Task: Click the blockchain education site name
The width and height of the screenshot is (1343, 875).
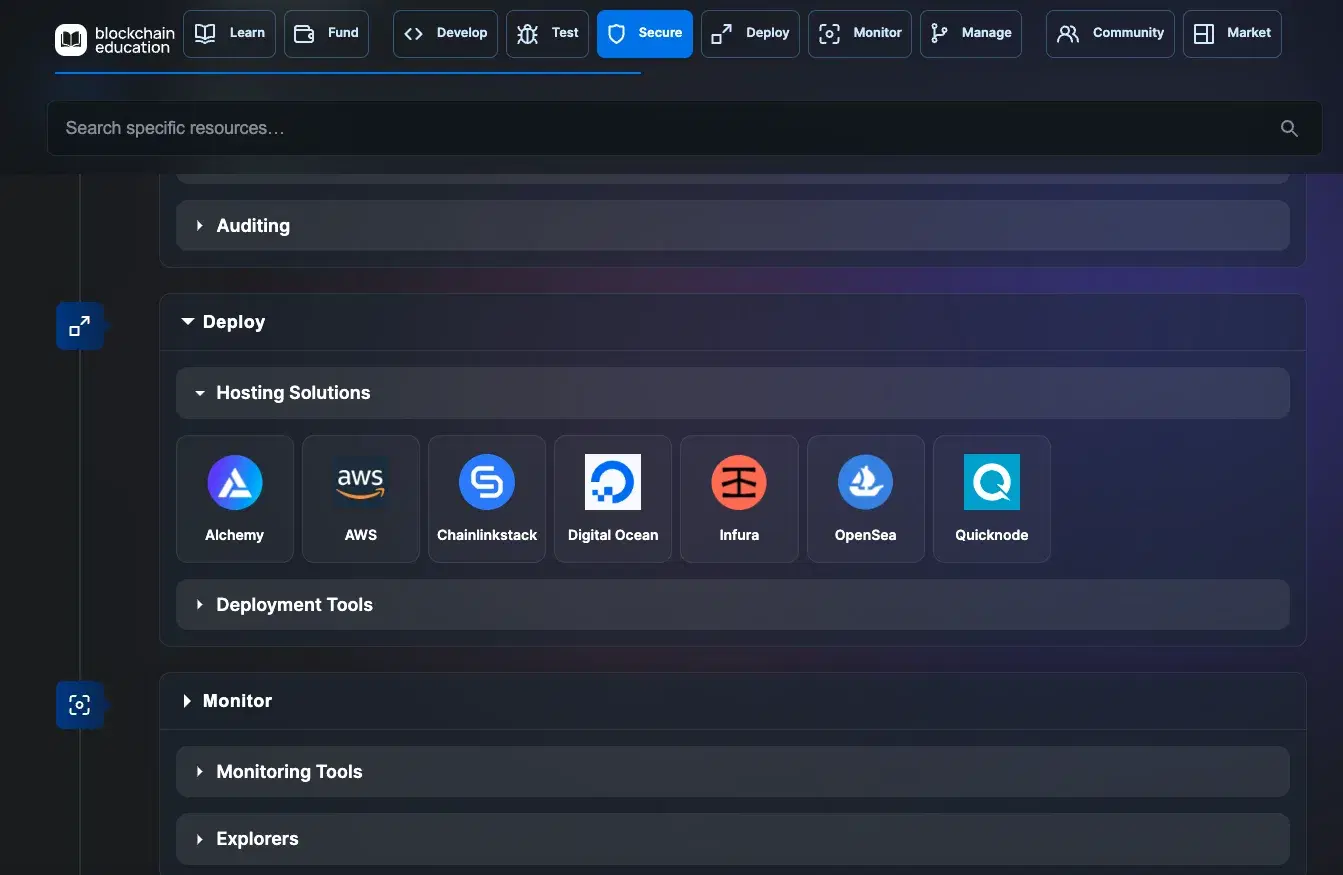Action: click(135, 40)
